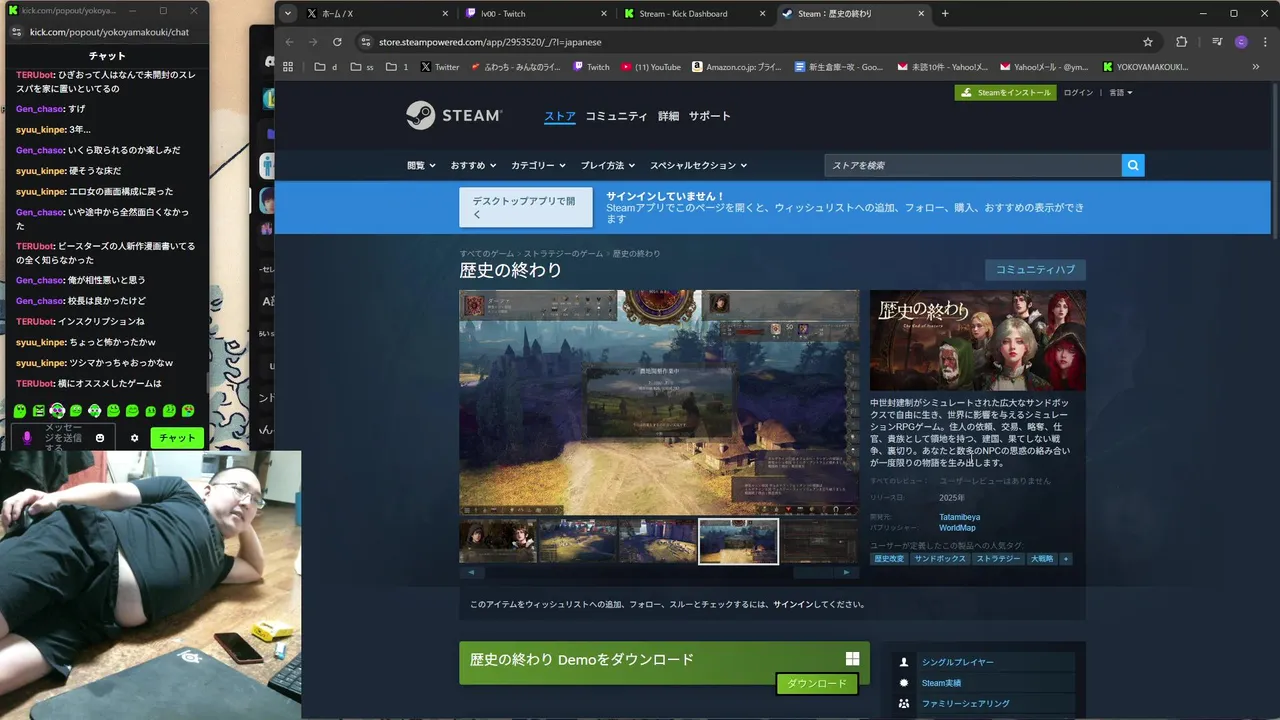Click the ストラテジーのゲーム breadcrumb link
This screenshot has height=720, width=1280.
click(563, 254)
